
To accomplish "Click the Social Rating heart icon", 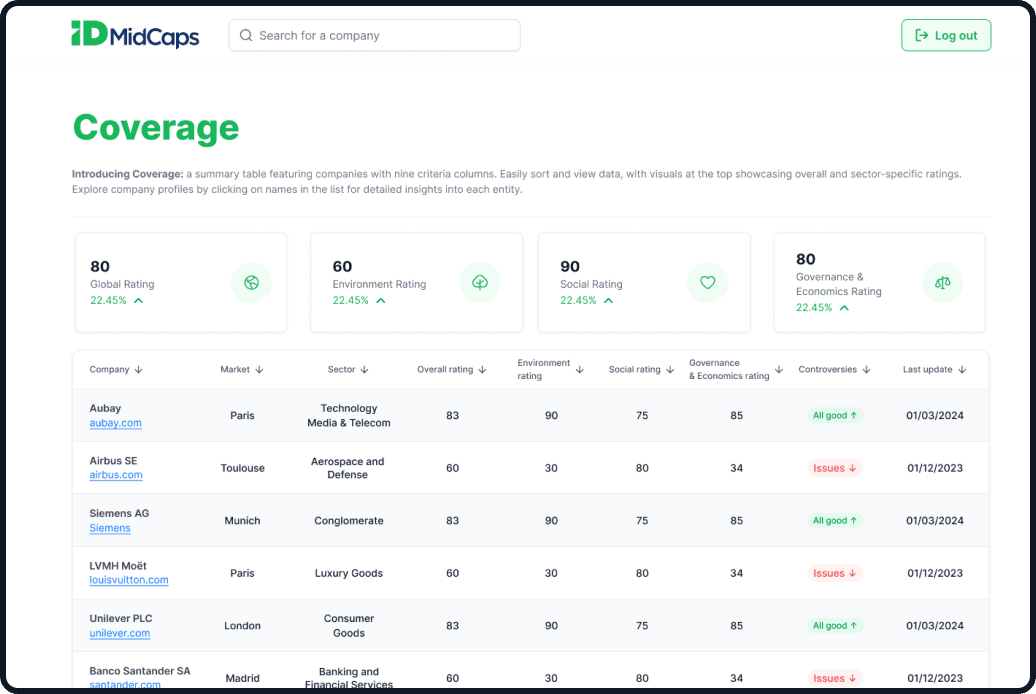I will pos(707,283).
